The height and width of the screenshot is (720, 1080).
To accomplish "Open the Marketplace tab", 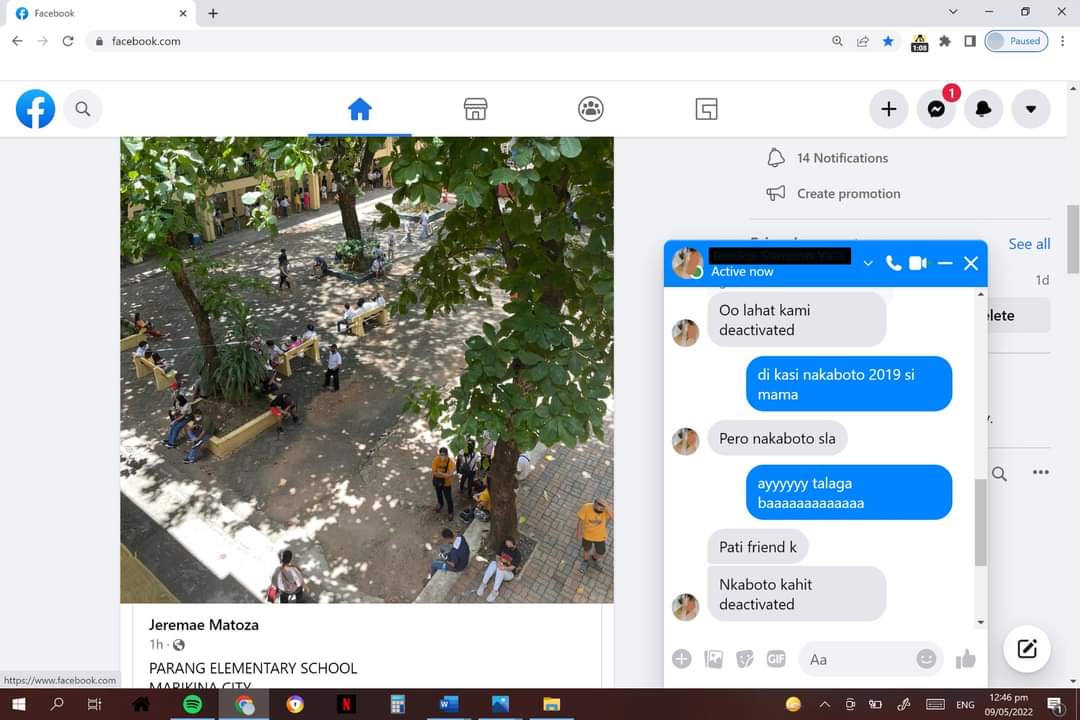I will [475, 109].
